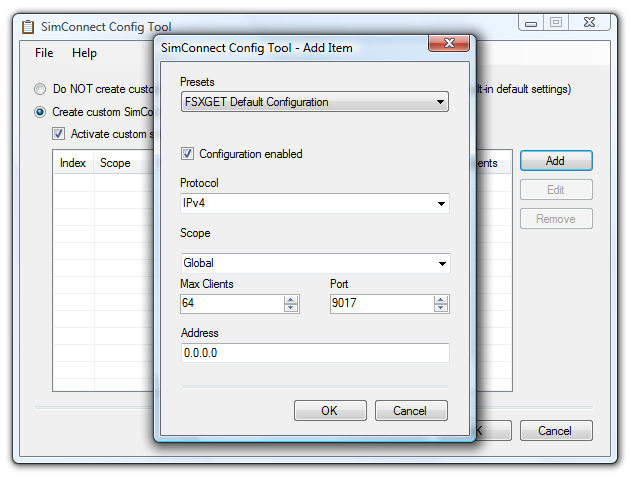Click into the Address field

(x=315, y=353)
